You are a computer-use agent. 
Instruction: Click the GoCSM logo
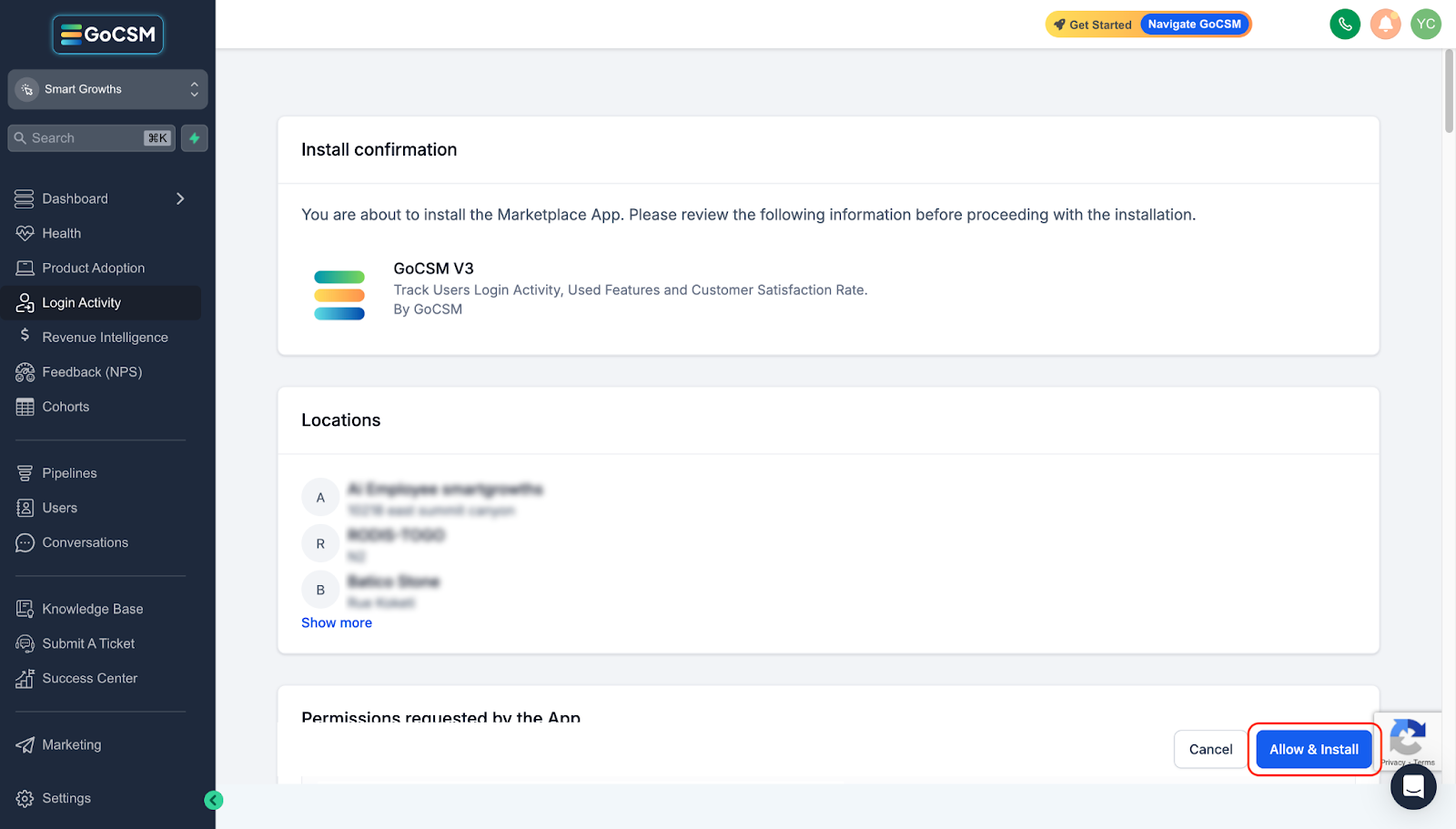(107, 35)
